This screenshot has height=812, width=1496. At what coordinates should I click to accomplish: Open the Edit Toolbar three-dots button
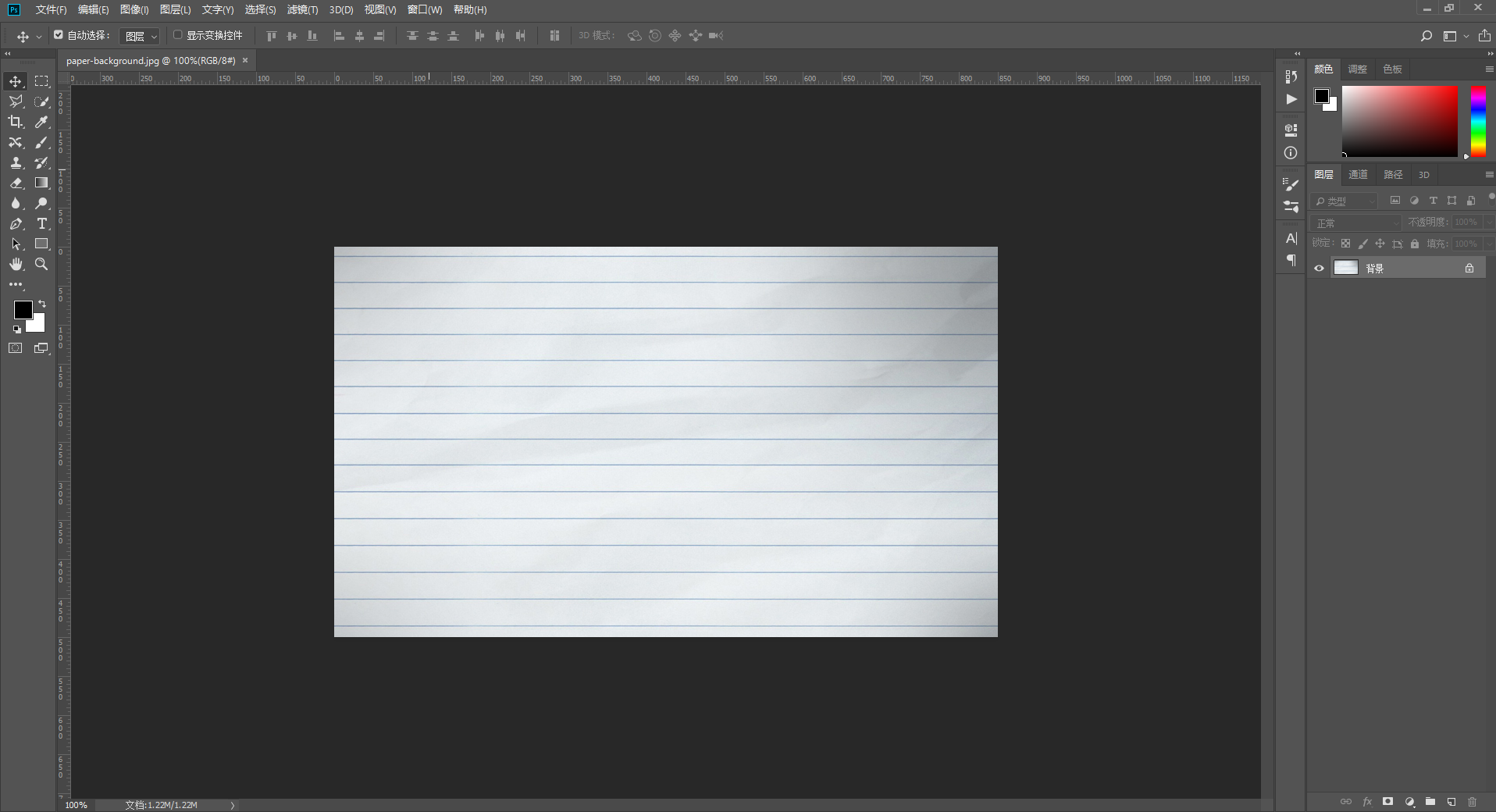[16, 284]
